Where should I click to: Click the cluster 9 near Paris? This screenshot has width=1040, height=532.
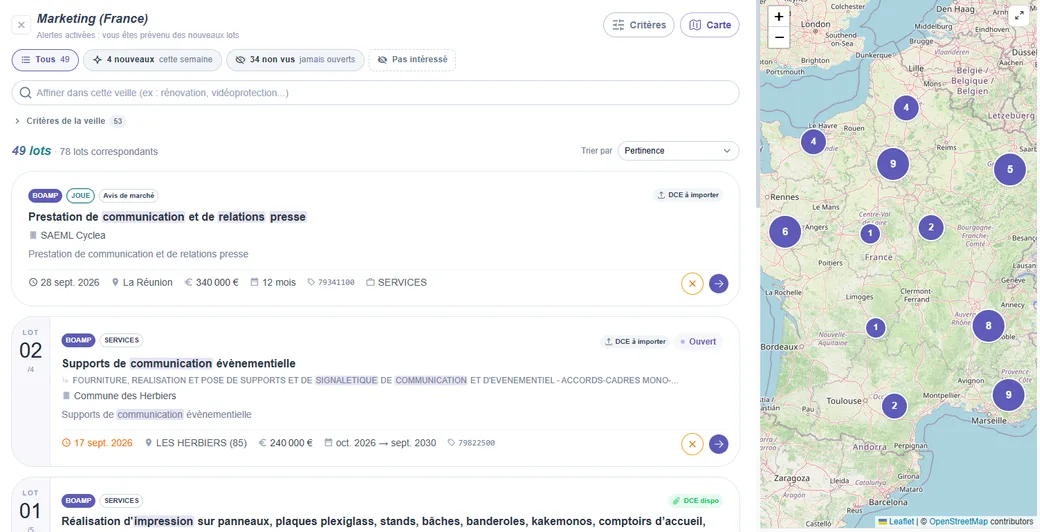click(893, 164)
